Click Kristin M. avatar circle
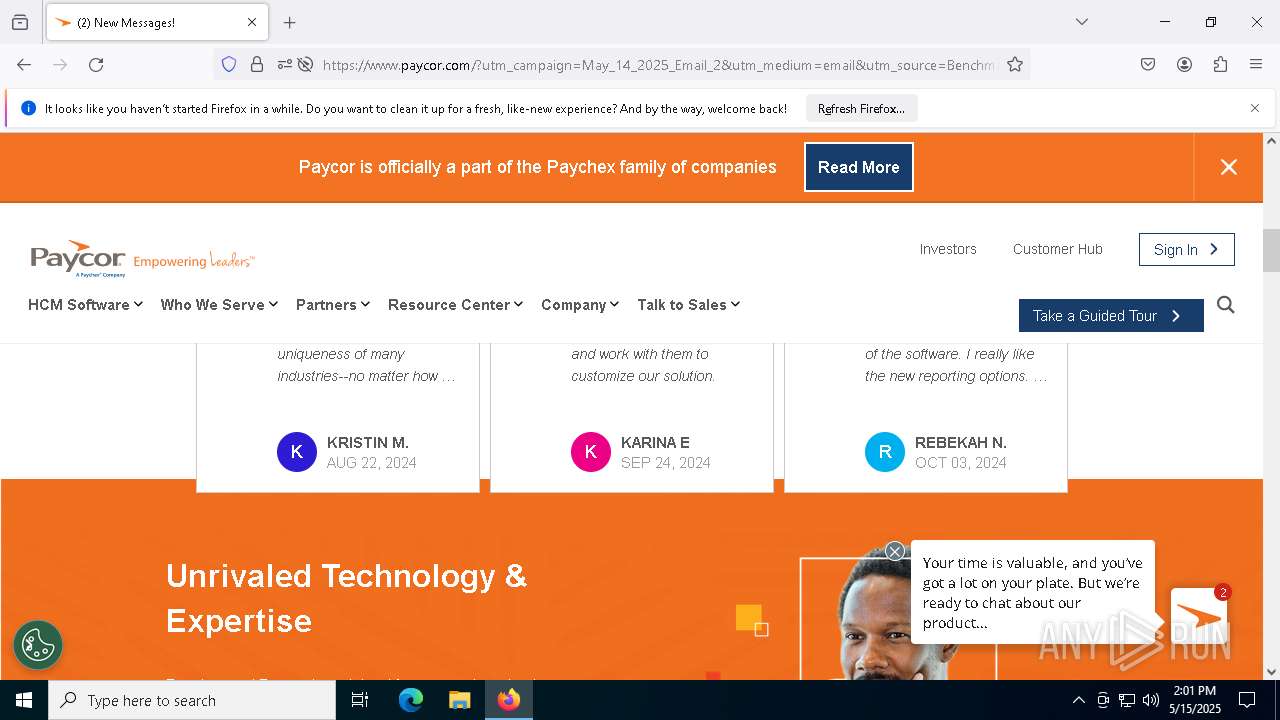This screenshot has height=720, width=1280. pyautogui.click(x=297, y=452)
